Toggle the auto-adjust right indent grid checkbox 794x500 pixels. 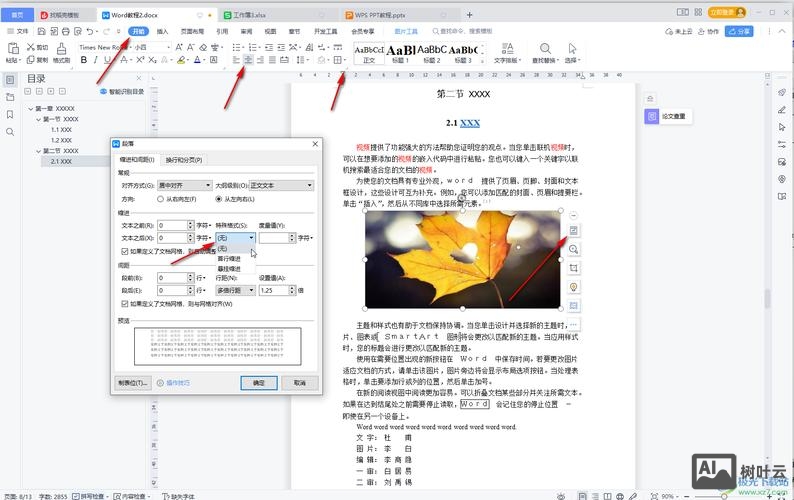(x=125, y=251)
